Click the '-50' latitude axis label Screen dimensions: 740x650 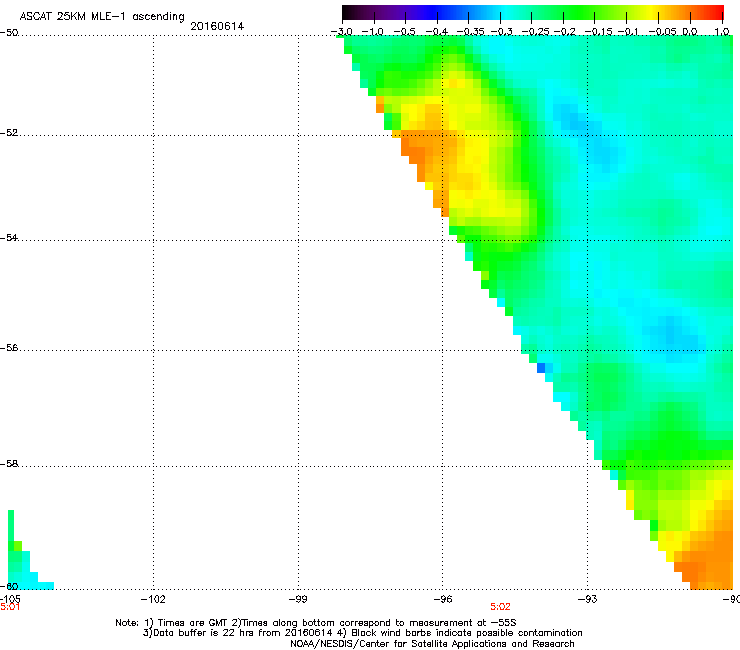(9, 33)
